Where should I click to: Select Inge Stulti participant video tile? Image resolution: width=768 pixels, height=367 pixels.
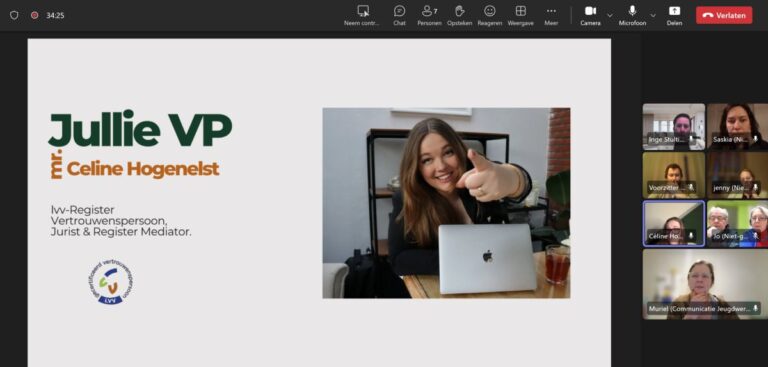coord(673,126)
